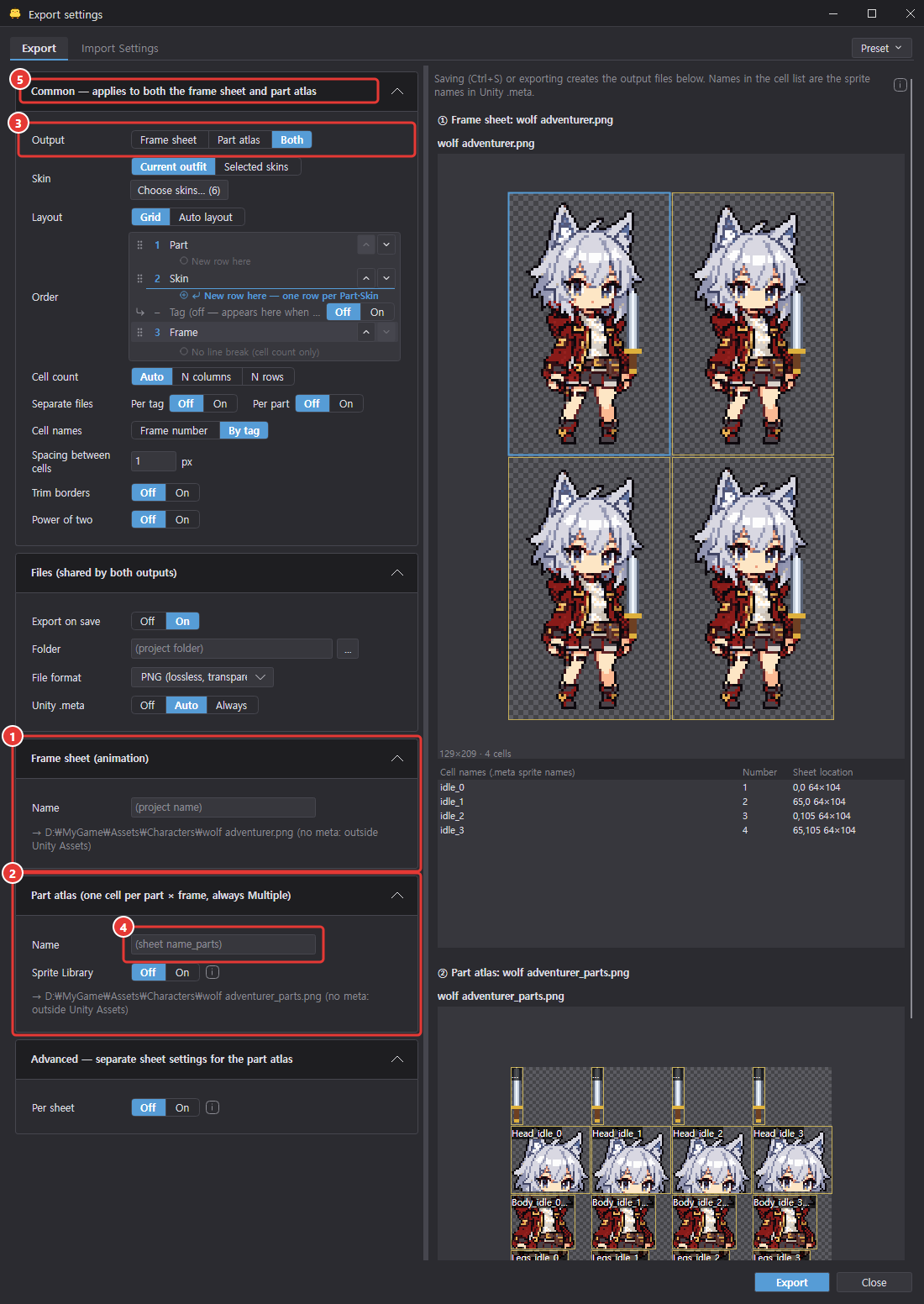Collapse the Common section

397,91
